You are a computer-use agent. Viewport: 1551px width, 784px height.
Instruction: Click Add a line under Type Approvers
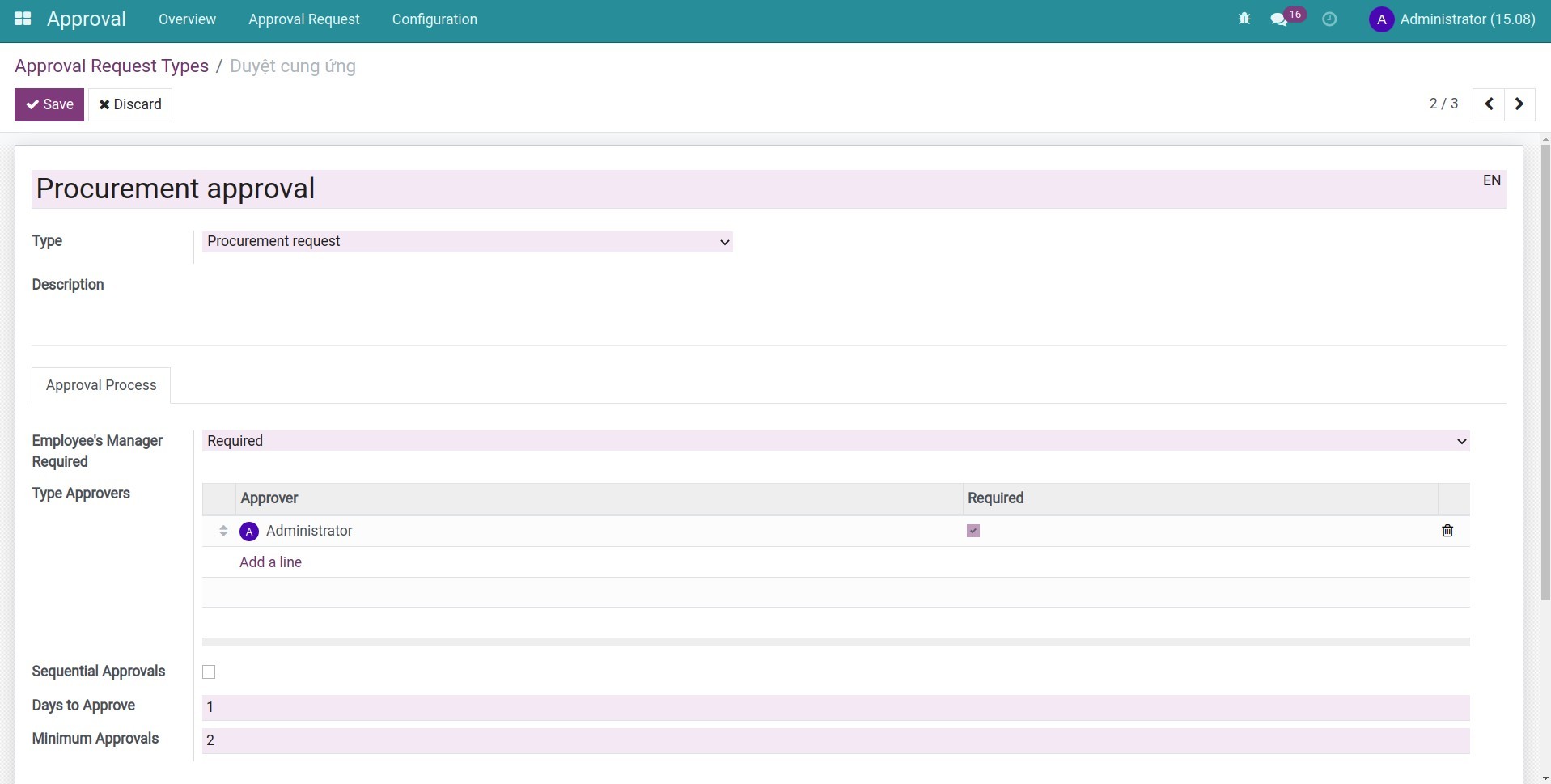[x=270, y=562]
